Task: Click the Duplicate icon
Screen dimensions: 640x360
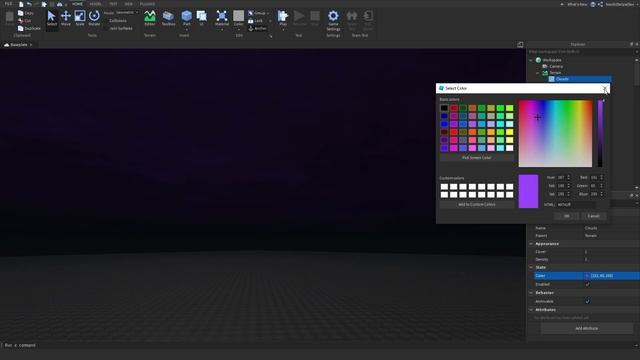Action: coord(20,29)
